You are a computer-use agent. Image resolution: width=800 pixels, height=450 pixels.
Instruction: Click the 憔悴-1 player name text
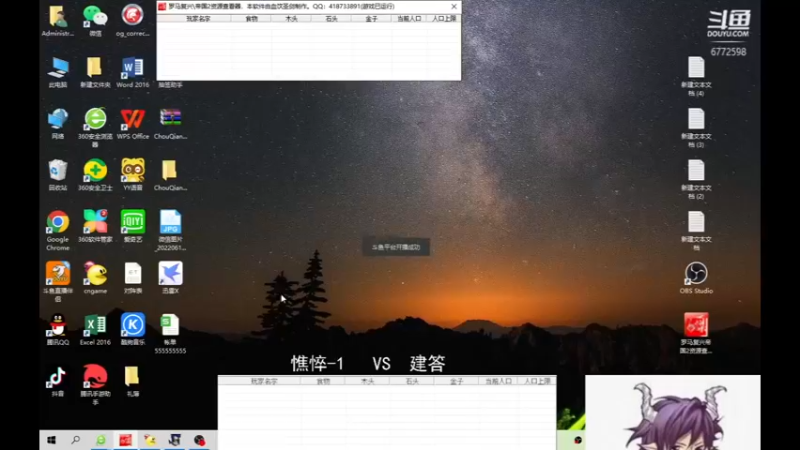tap(317, 363)
